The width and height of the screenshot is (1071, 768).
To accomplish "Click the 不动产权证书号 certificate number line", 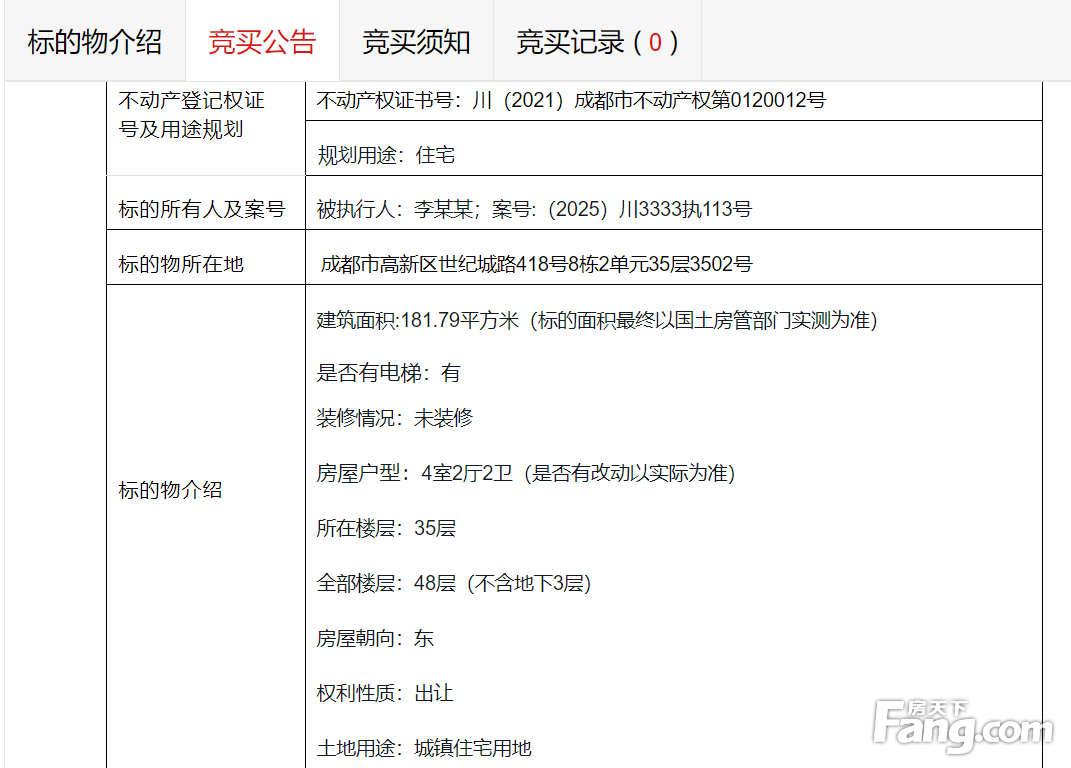I will pyautogui.click(x=571, y=100).
